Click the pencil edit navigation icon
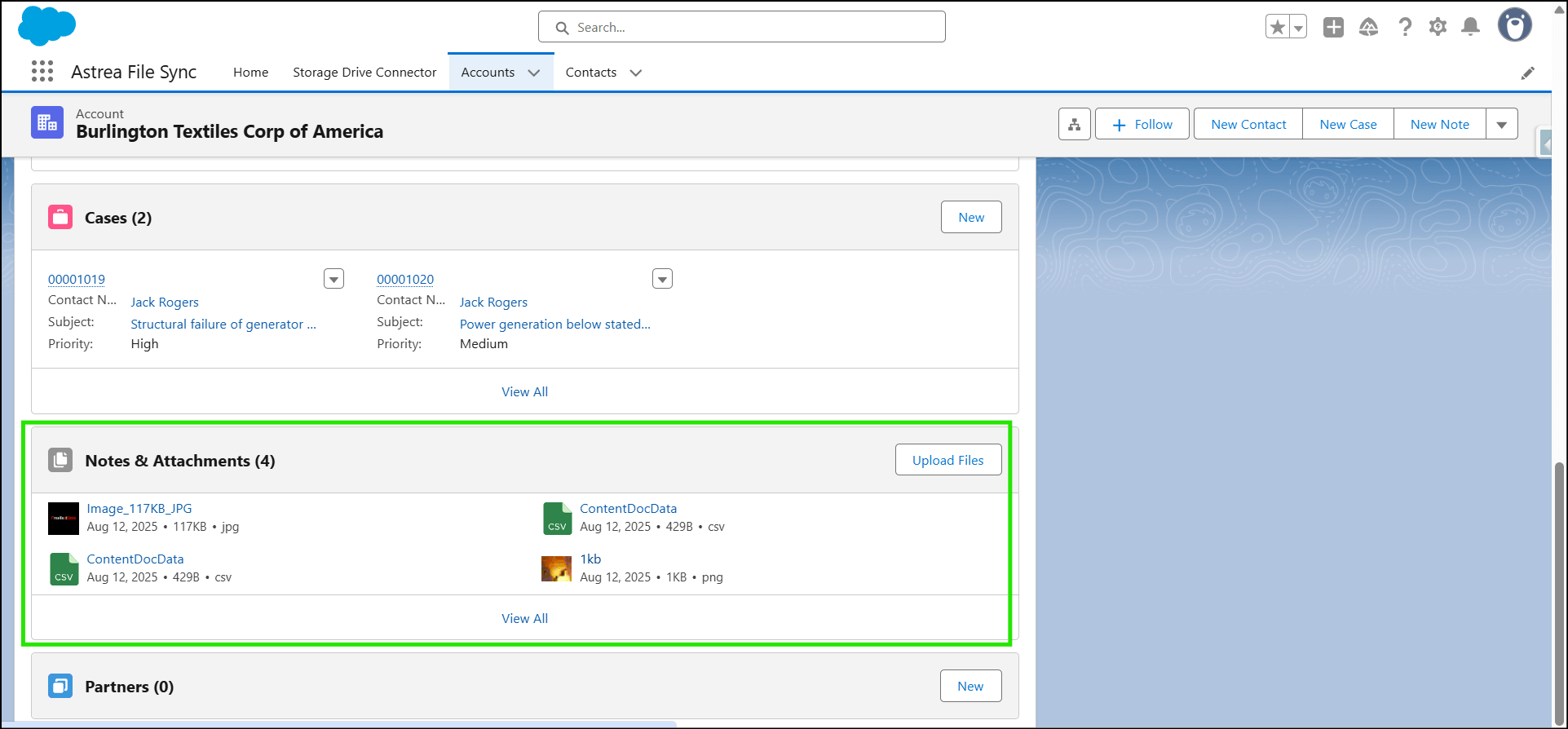1568x729 pixels. coord(1527,73)
